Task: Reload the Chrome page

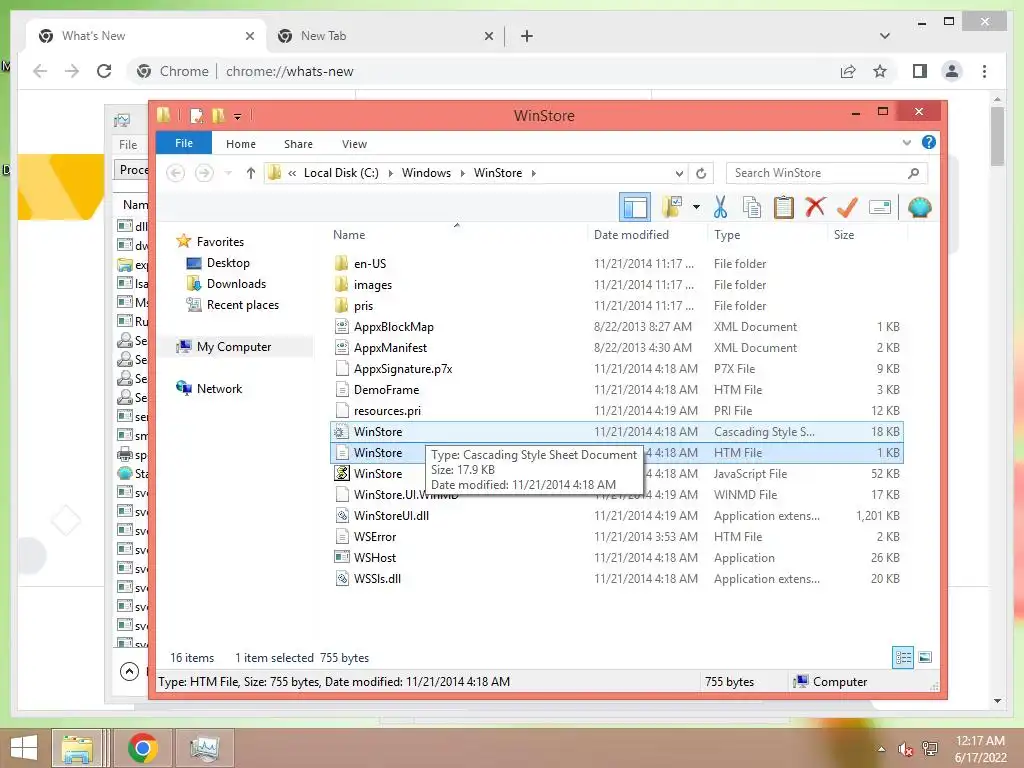Action: pos(104,71)
